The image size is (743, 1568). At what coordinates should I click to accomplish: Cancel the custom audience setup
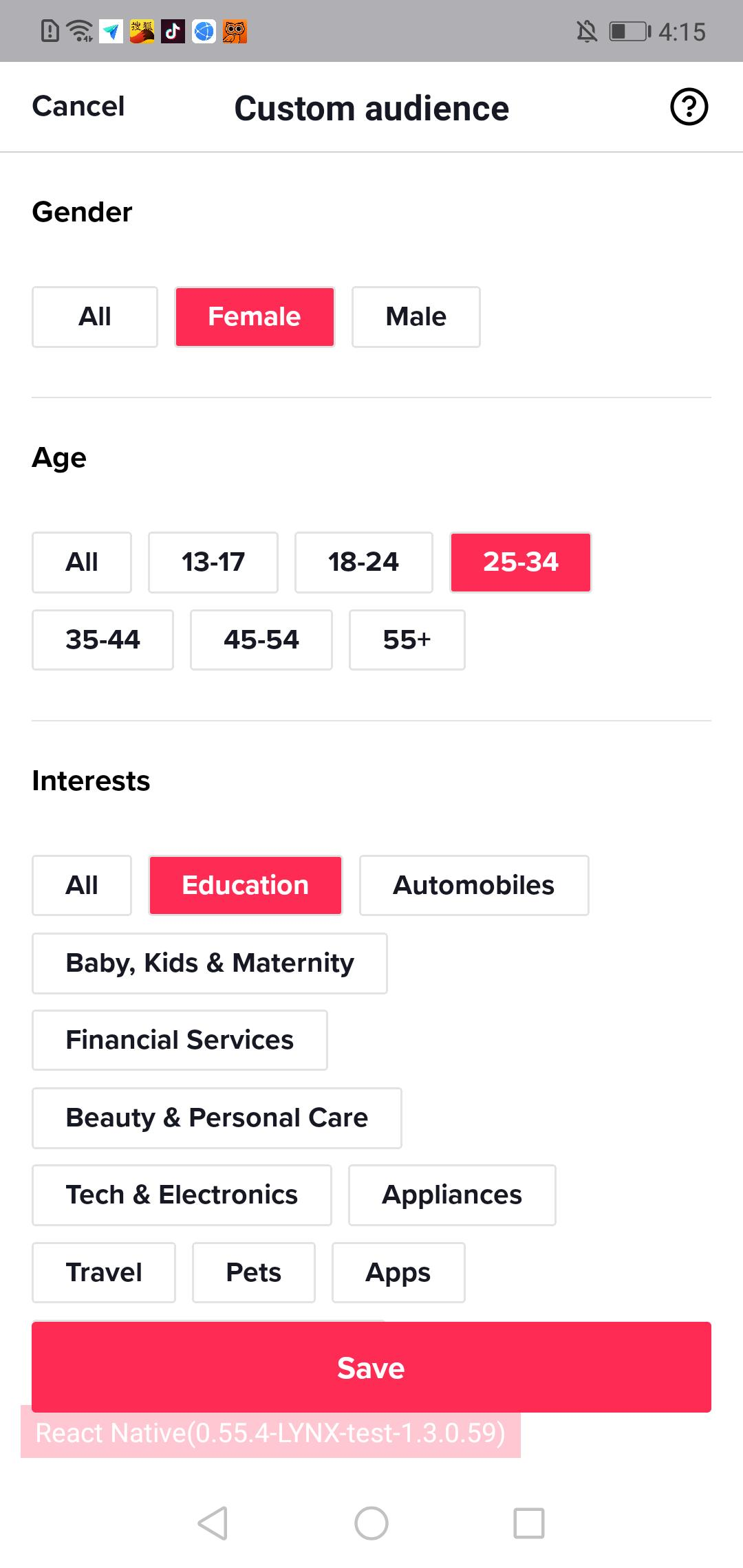coord(78,107)
